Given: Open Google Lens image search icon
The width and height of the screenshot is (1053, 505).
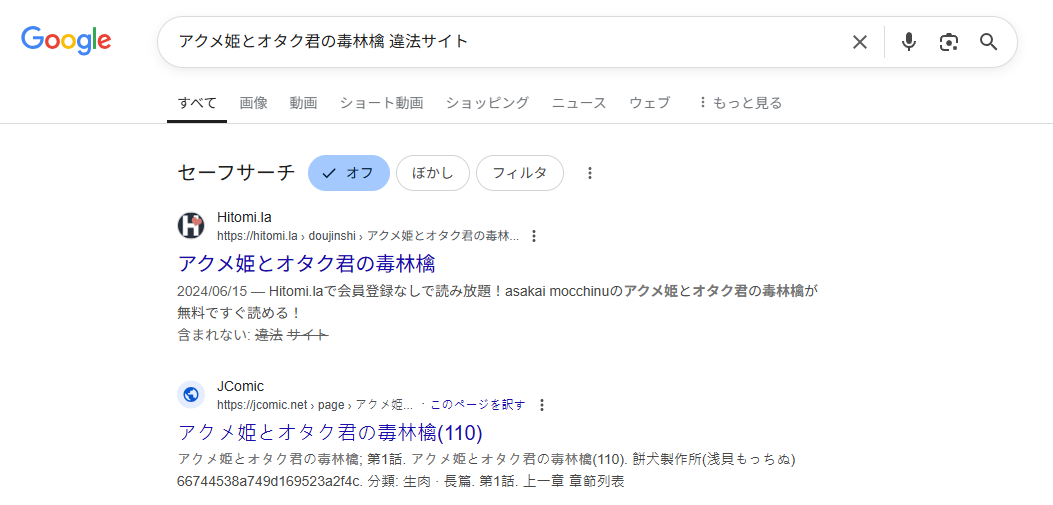Looking at the screenshot, I should [948, 42].
